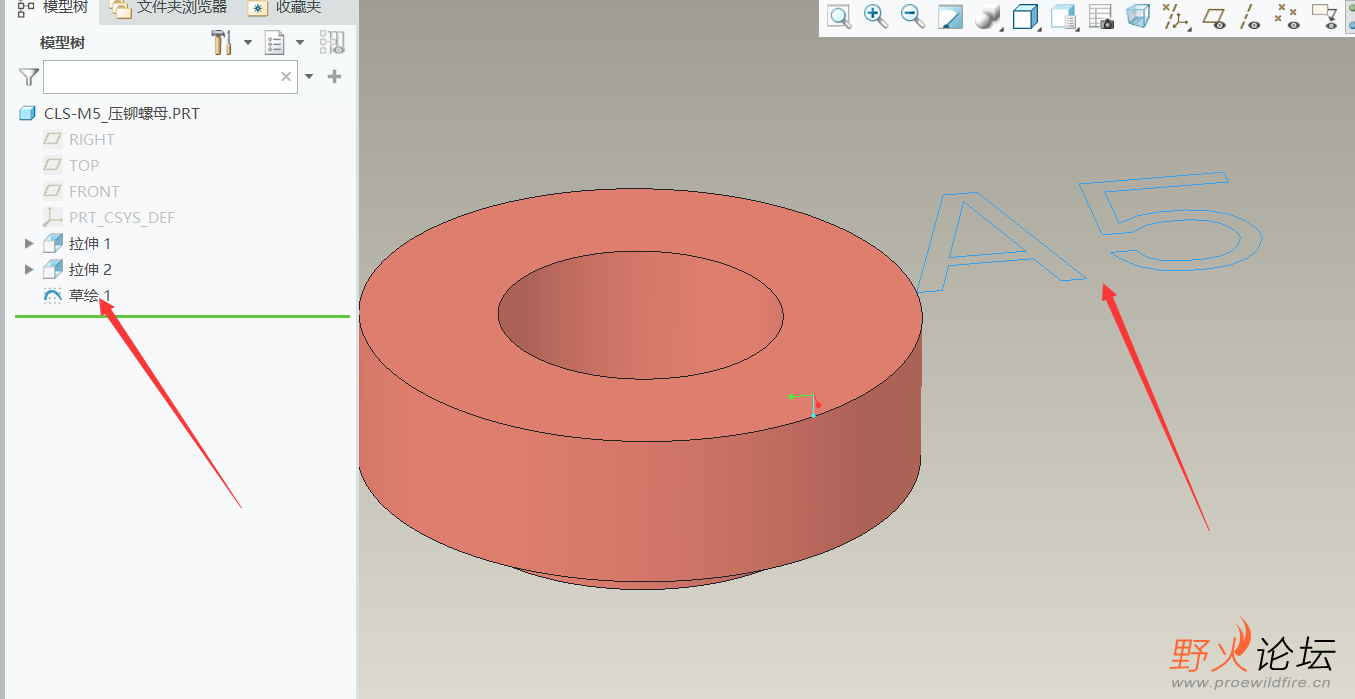Screen dimensions: 1355x699
Task: Expand the show list dropdown arrow
Action: click(x=300, y=43)
